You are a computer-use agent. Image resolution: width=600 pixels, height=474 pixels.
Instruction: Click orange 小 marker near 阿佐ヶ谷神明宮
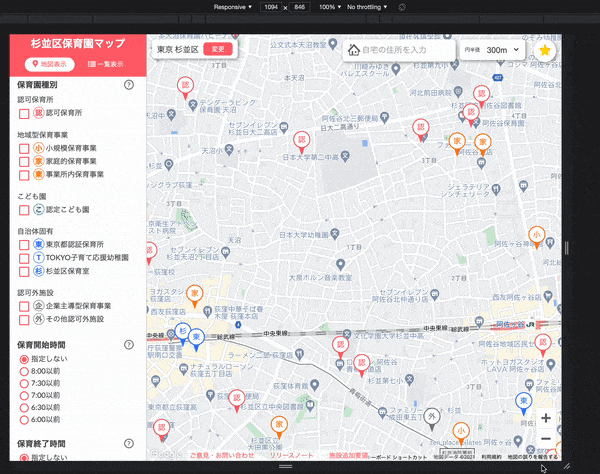point(536,237)
